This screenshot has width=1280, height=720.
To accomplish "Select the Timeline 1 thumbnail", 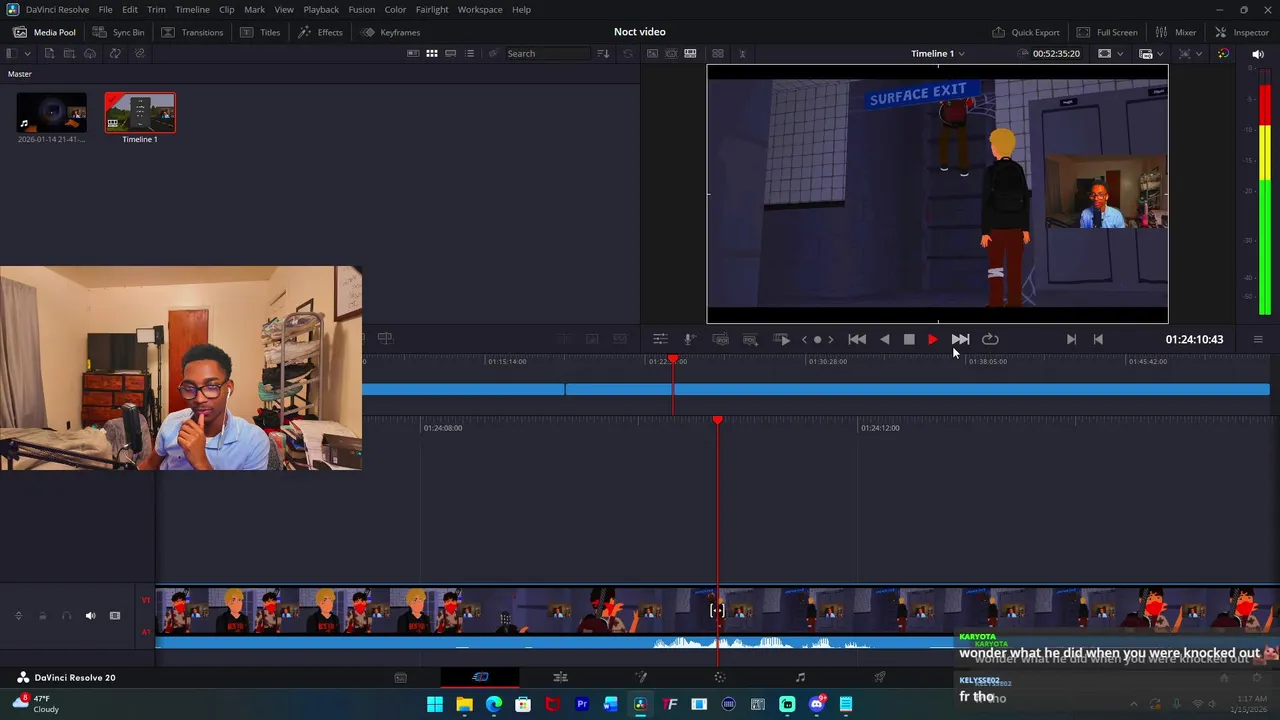I will click(x=140, y=113).
